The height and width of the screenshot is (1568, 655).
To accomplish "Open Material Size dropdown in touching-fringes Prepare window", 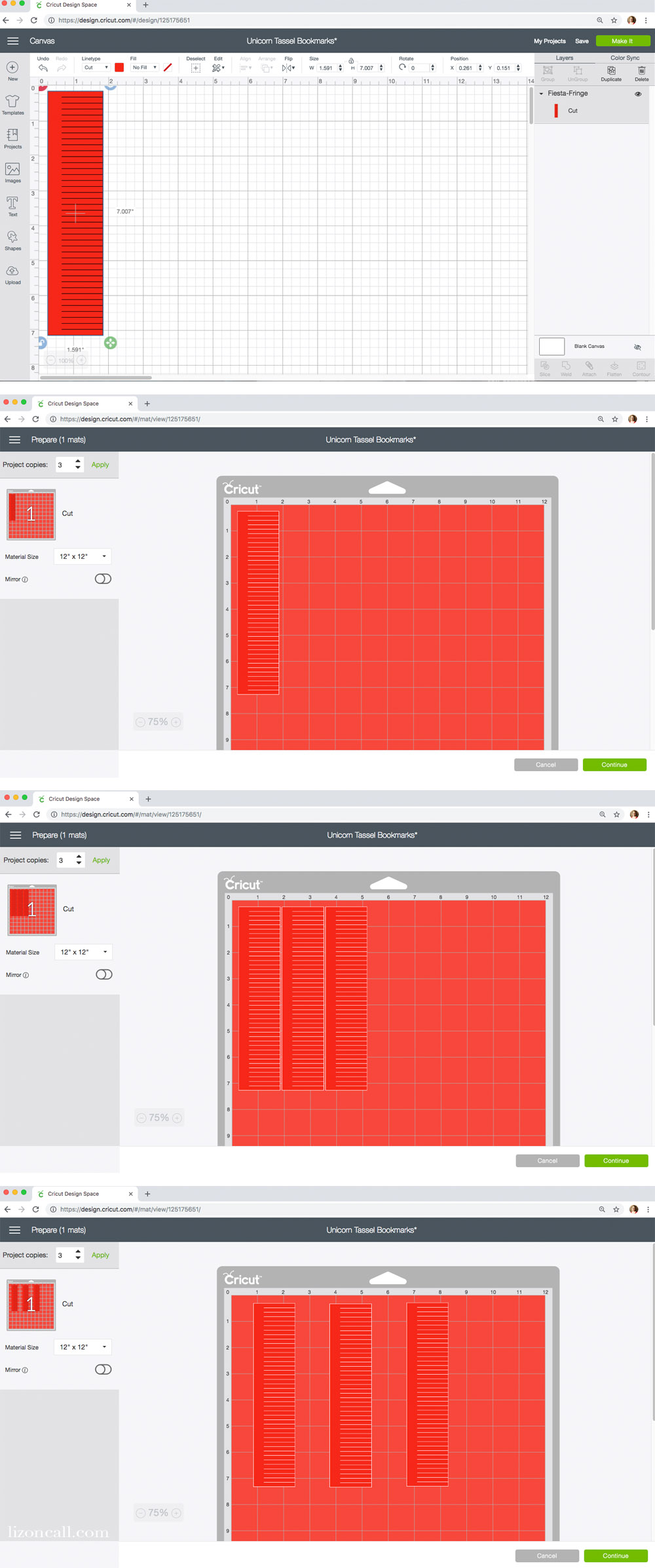I will coord(84,952).
